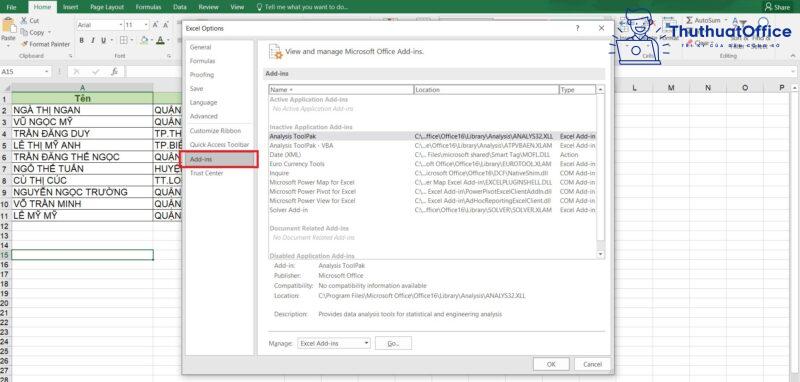Image resolution: width=800 pixels, height=382 pixels.
Task: Expand the Borders dropdown arrow
Action: (132, 41)
